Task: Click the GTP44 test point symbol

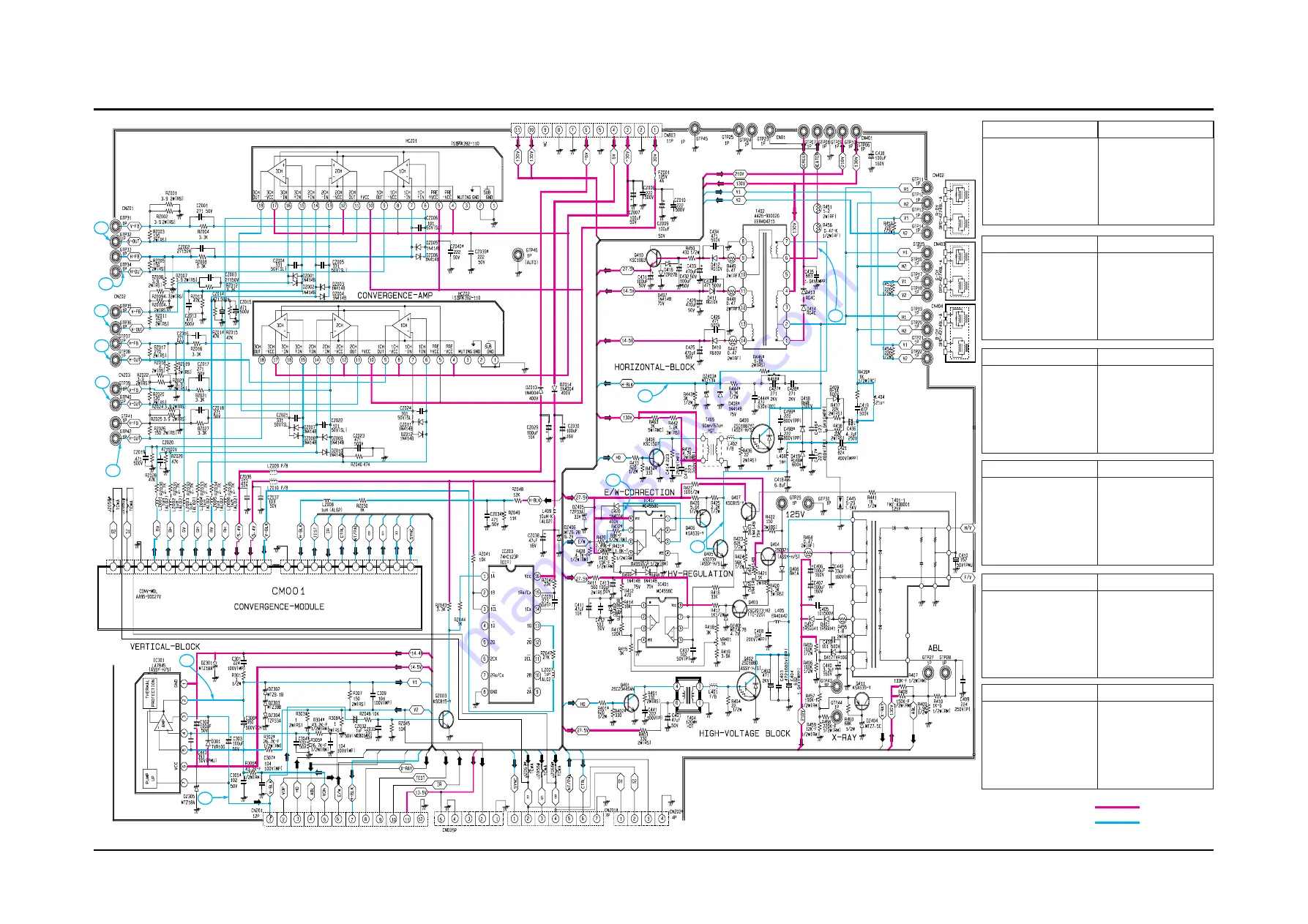Action: coord(837,718)
